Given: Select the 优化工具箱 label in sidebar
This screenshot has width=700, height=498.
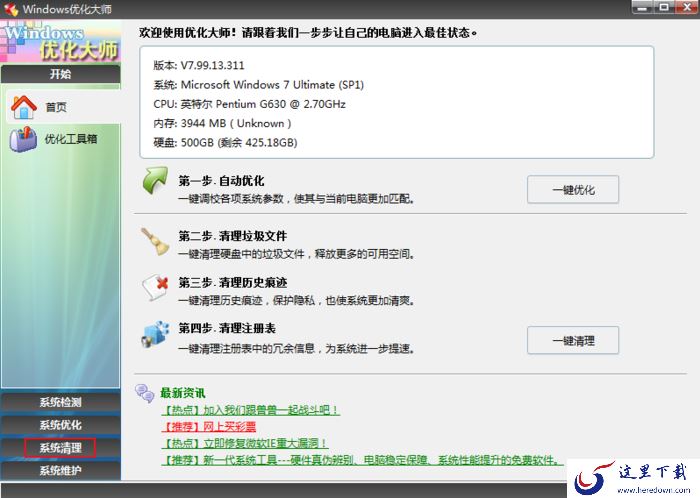Looking at the screenshot, I should pos(71,139).
